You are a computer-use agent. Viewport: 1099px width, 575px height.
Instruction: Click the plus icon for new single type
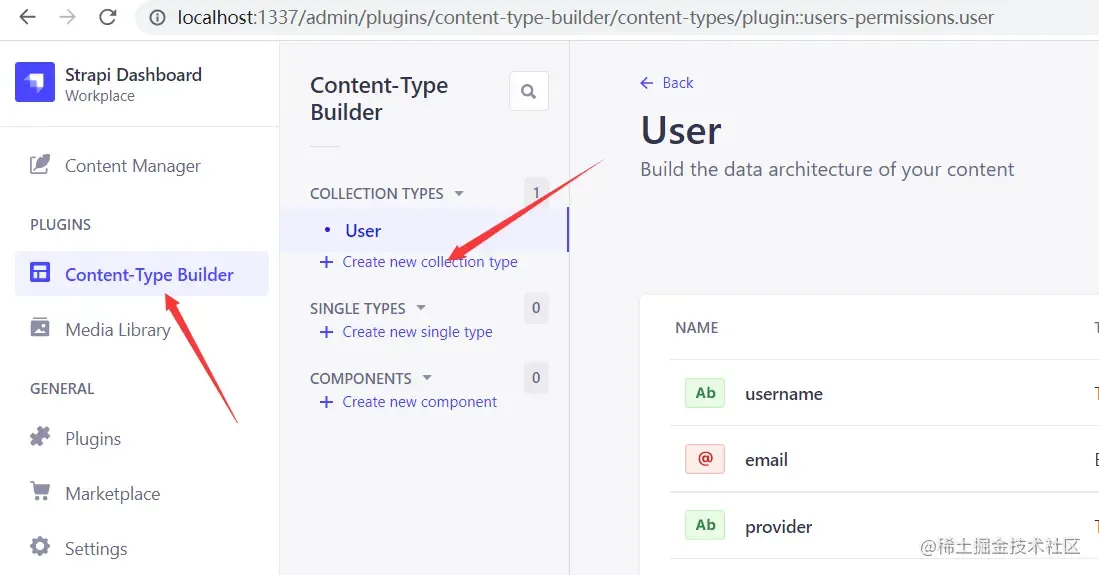[326, 332]
